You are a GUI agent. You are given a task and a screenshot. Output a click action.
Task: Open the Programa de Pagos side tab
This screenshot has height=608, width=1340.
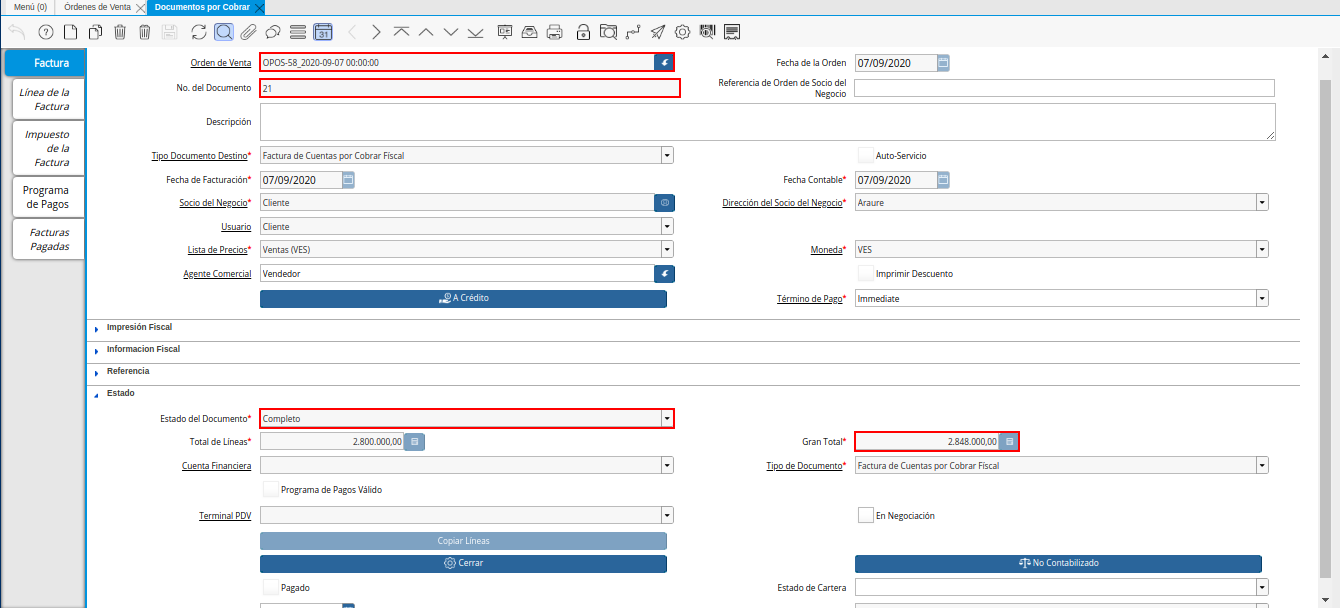click(46, 197)
